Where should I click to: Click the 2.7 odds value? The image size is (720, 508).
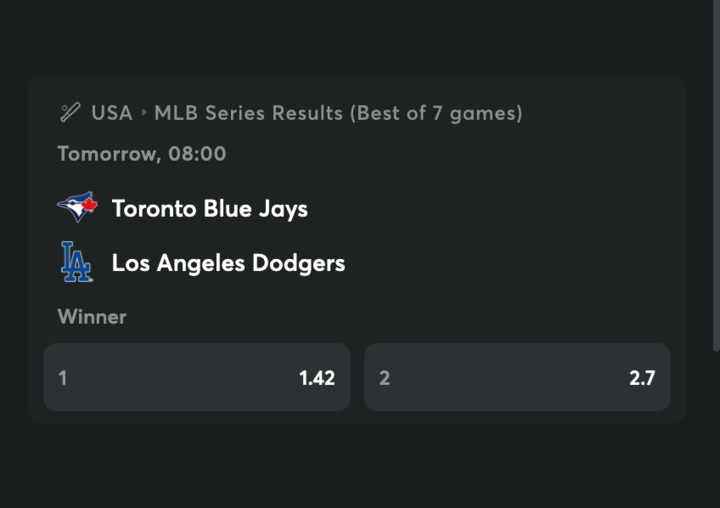[641, 378]
